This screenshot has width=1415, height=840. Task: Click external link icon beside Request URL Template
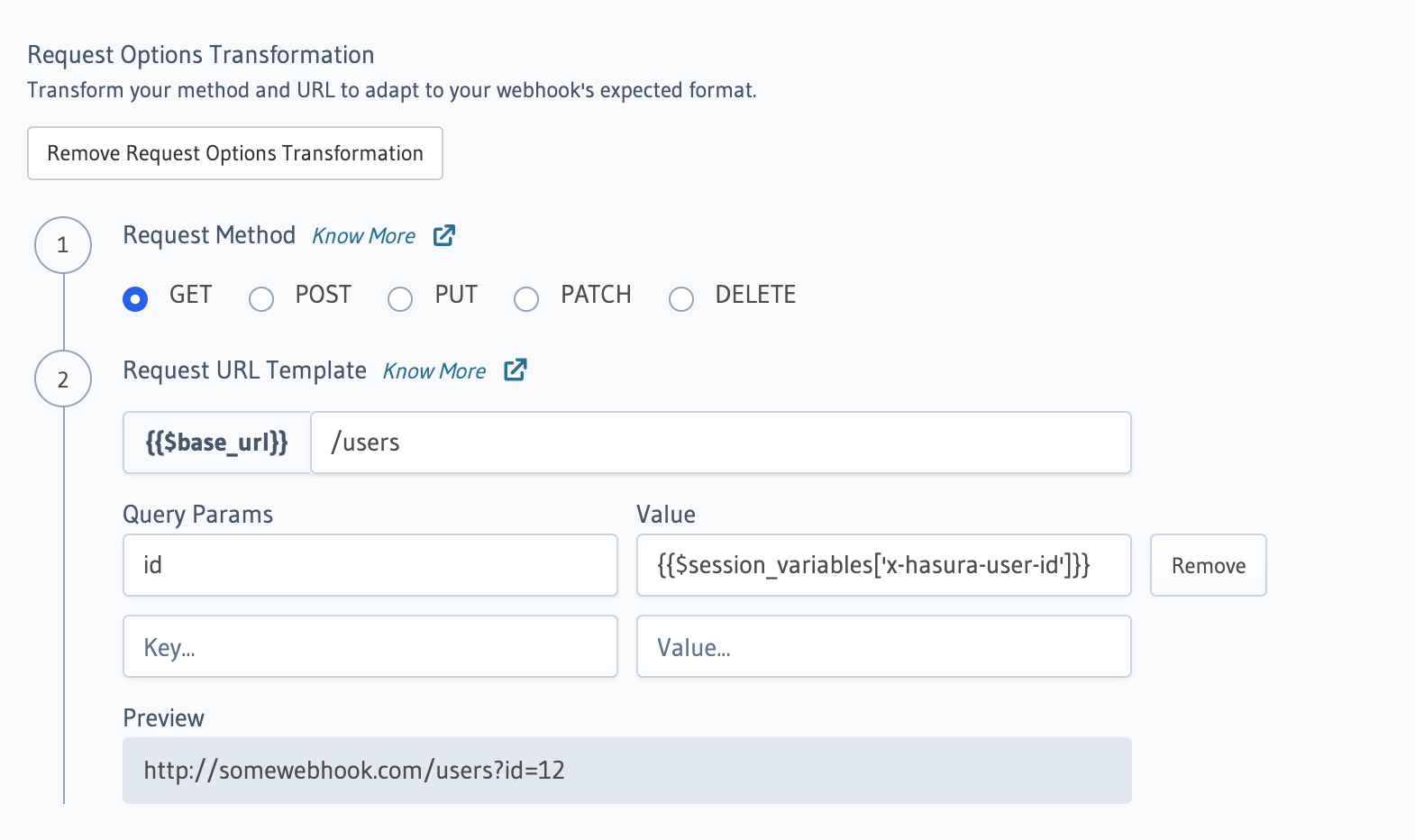click(x=516, y=370)
